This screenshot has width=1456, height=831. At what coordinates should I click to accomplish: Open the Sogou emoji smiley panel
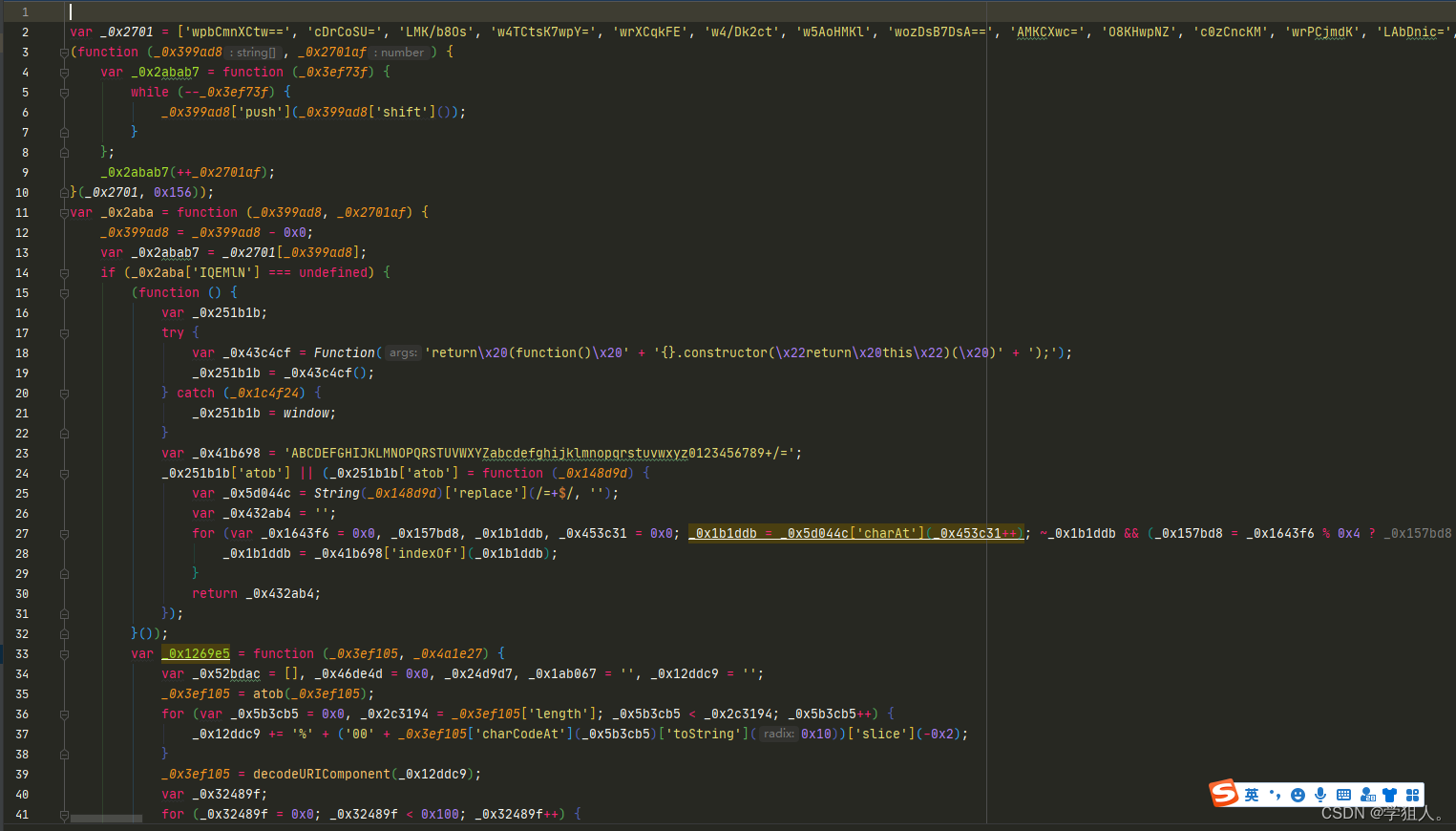pos(1298,795)
